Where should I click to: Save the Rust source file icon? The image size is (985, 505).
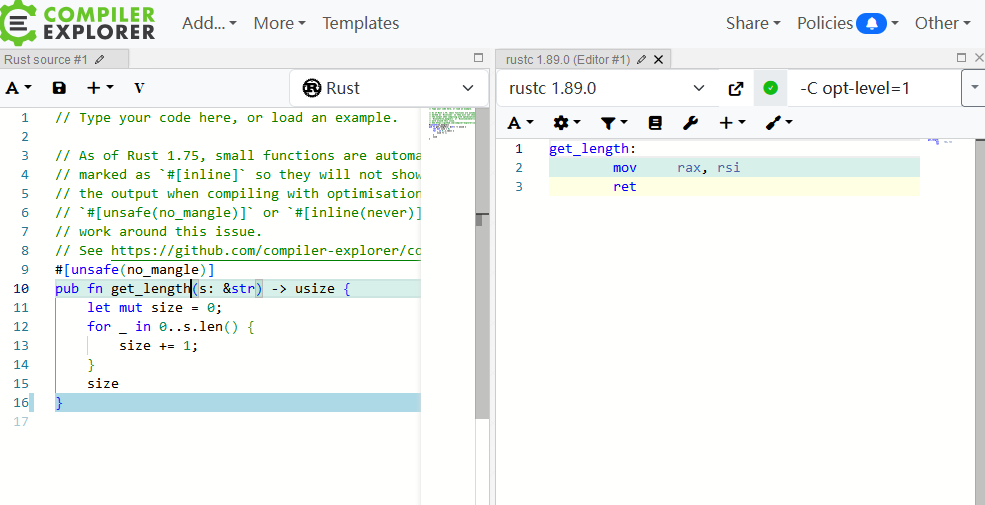[59, 88]
